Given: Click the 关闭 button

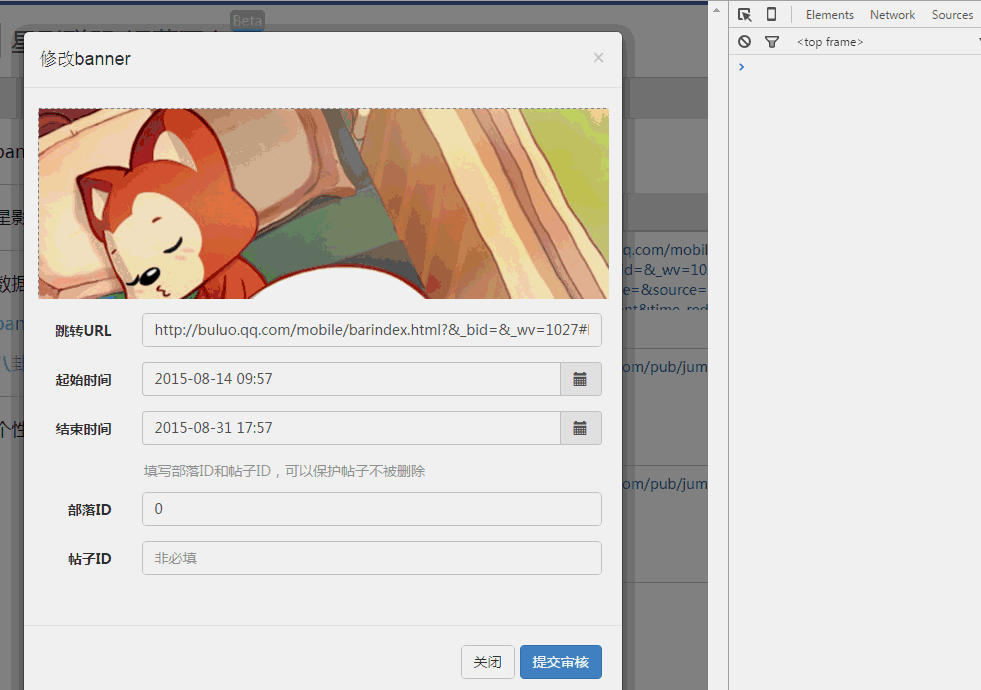Looking at the screenshot, I should (x=487, y=662).
